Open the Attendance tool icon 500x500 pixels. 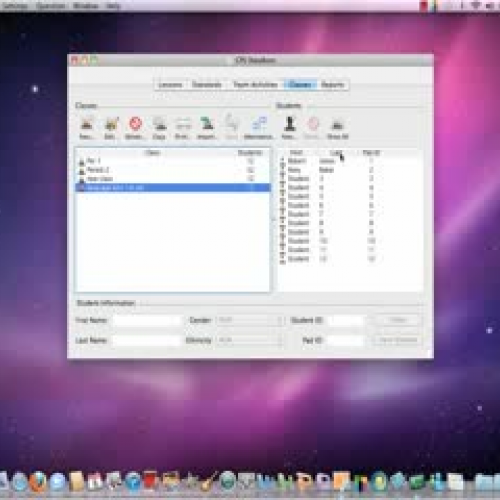[x=259, y=128]
